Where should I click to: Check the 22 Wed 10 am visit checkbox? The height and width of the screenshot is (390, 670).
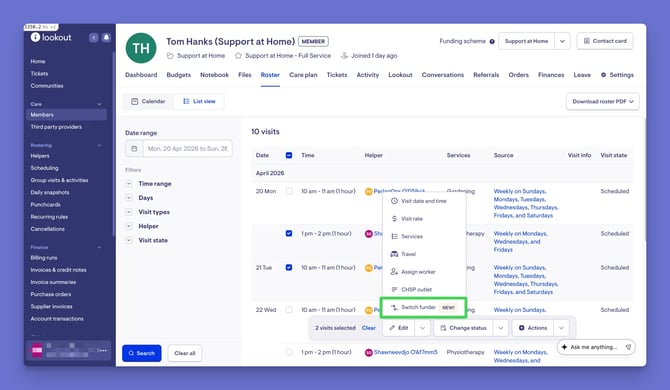coord(289,310)
